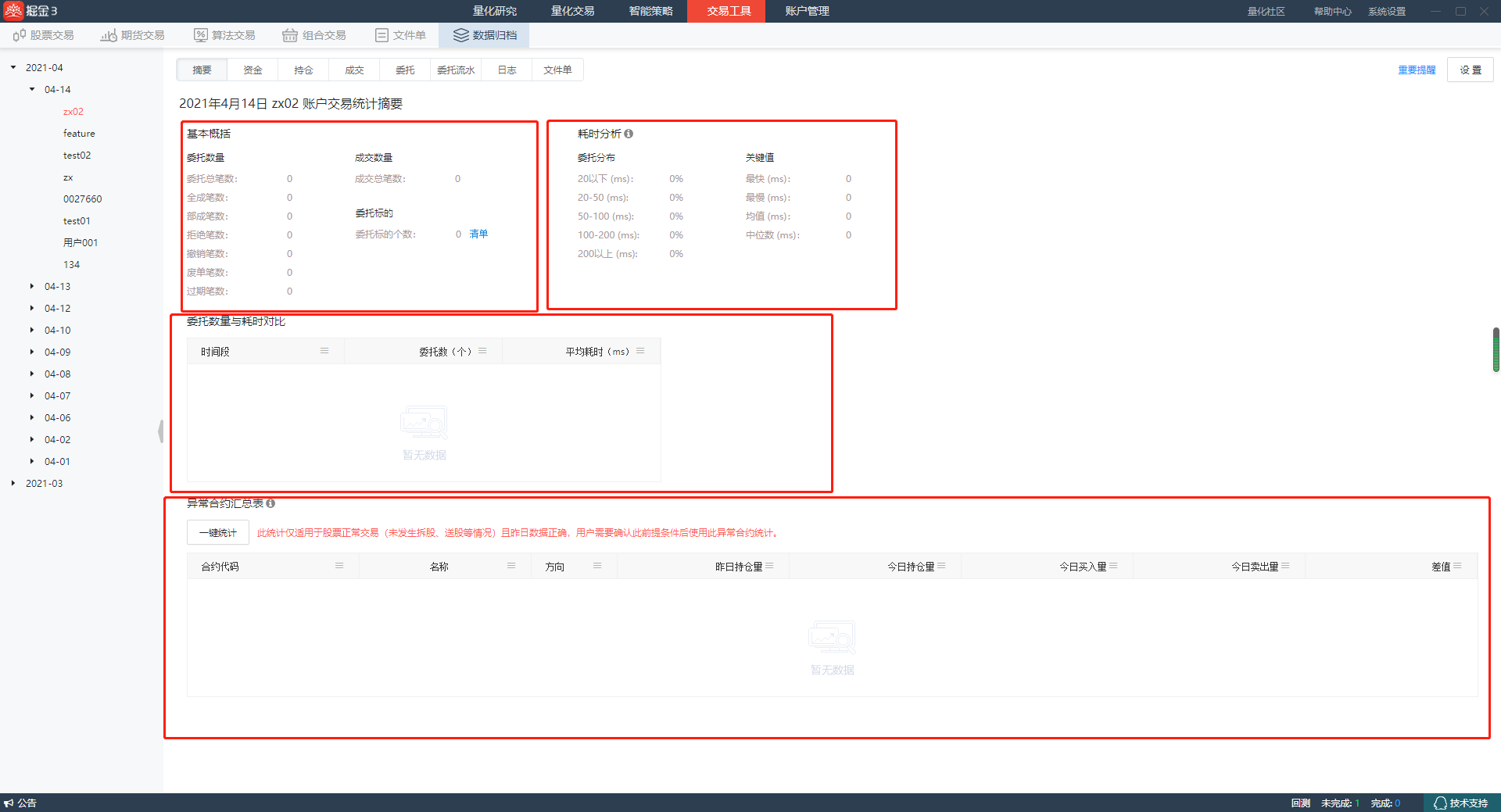The width and height of the screenshot is (1501, 812).
Task: Open the 重要提醒 link
Action: [1417, 70]
